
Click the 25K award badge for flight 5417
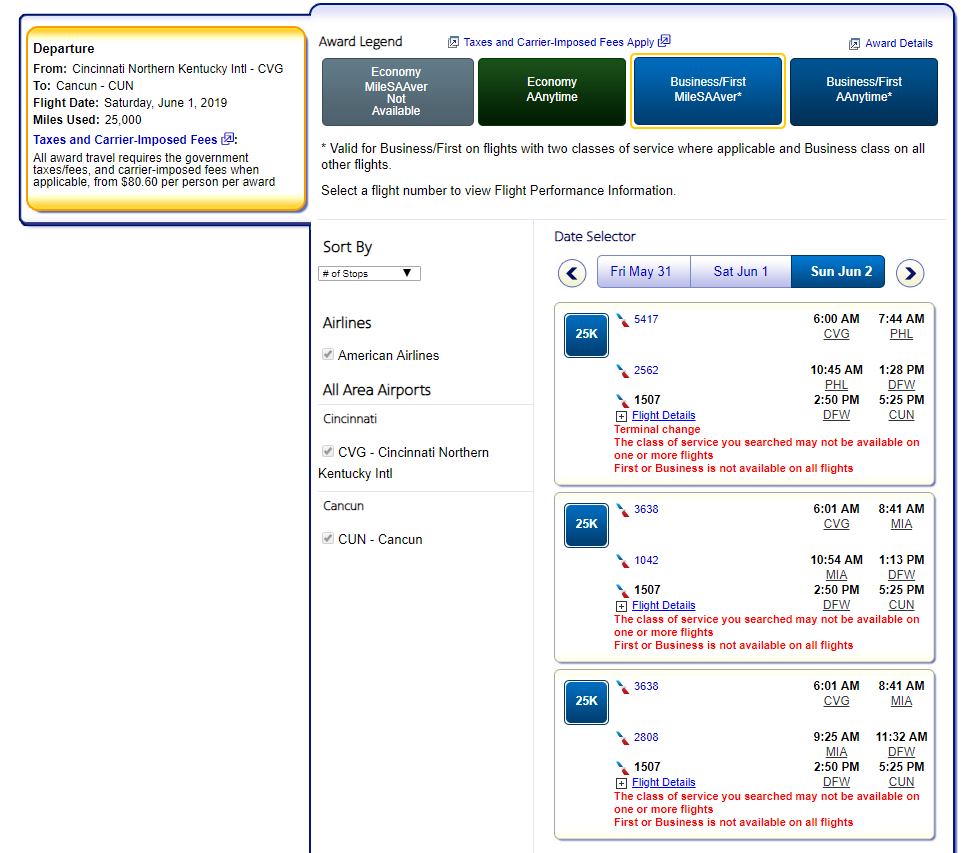pos(586,334)
